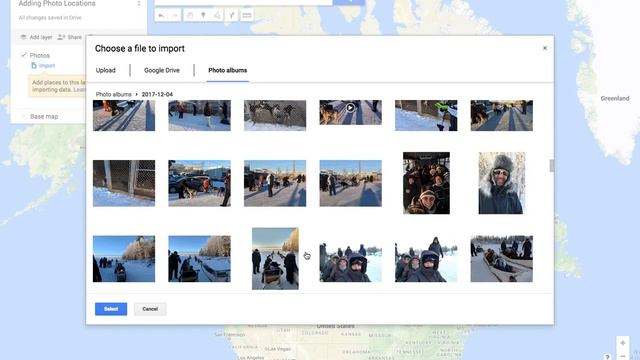This screenshot has width=640, height=360.
Task: Open map help question mark
Action: click(607, 357)
